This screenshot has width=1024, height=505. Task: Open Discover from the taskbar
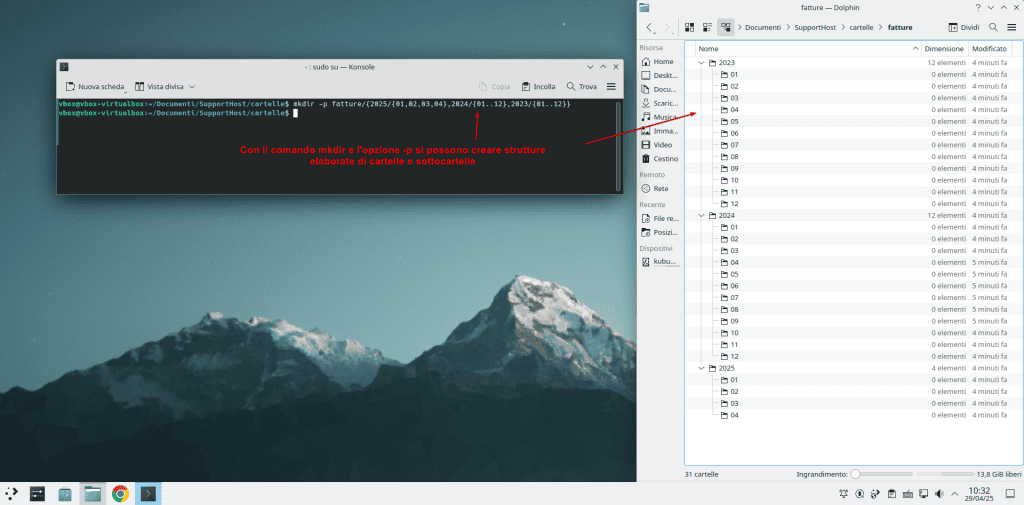pos(65,494)
